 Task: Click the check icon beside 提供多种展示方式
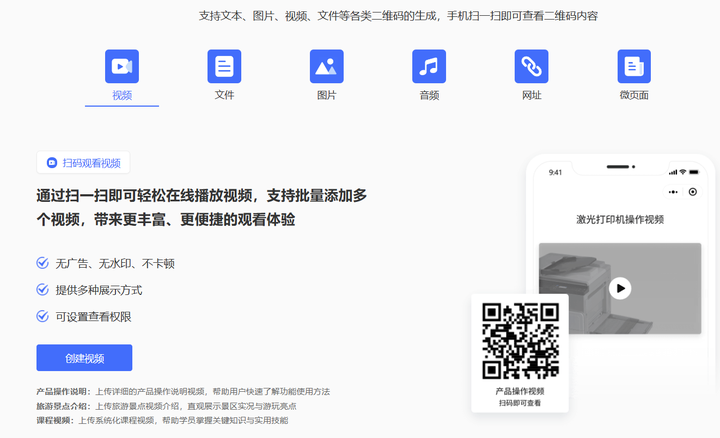tap(42, 290)
